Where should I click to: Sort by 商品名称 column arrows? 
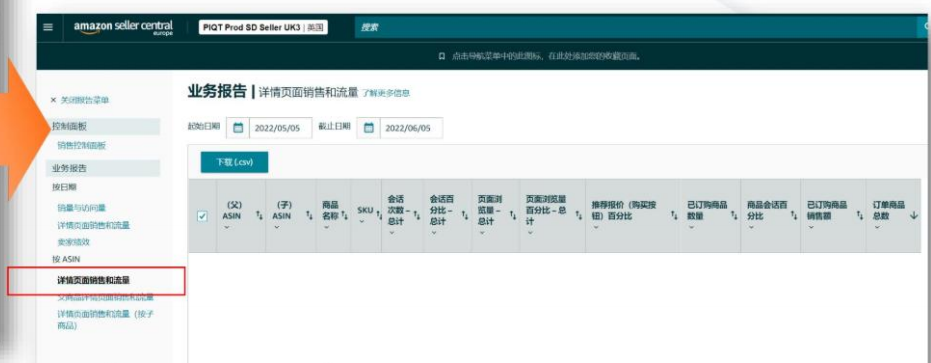pos(344,216)
